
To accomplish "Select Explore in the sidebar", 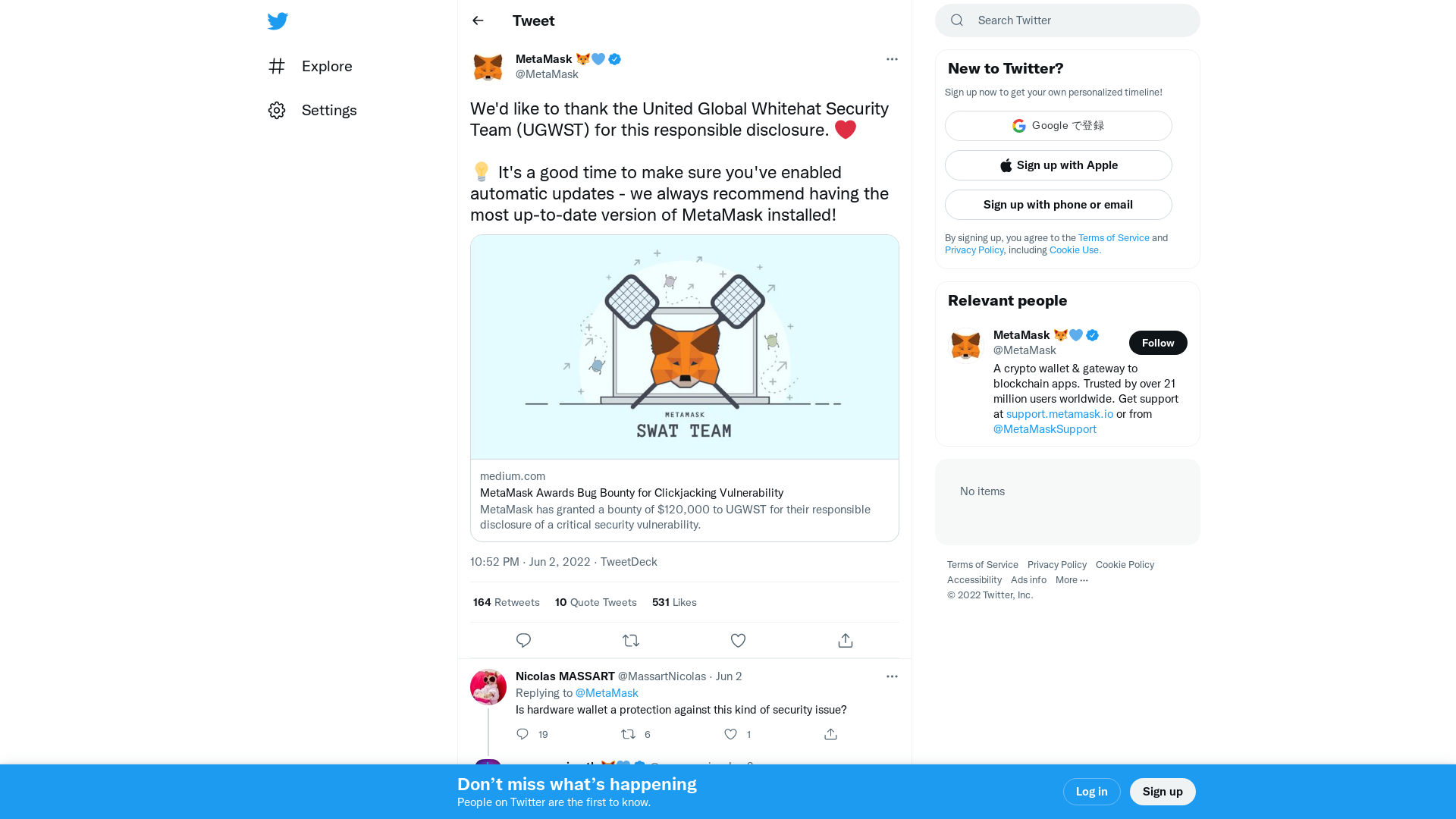I will [x=326, y=66].
